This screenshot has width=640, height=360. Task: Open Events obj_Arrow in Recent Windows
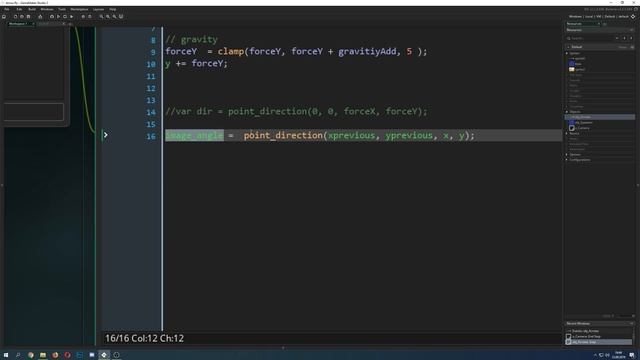click(585, 331)
